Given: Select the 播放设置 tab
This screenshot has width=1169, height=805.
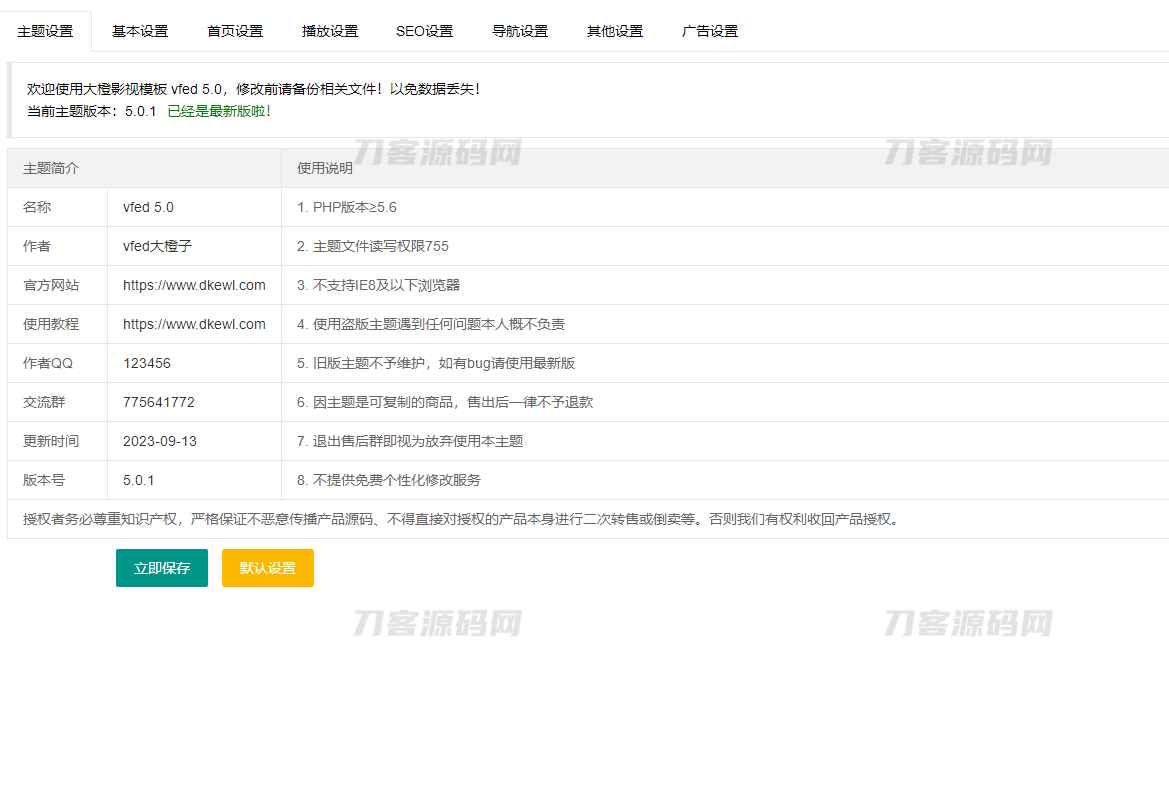Looking at the screenshot, I should pyautogui.click(x=329, y=31).
